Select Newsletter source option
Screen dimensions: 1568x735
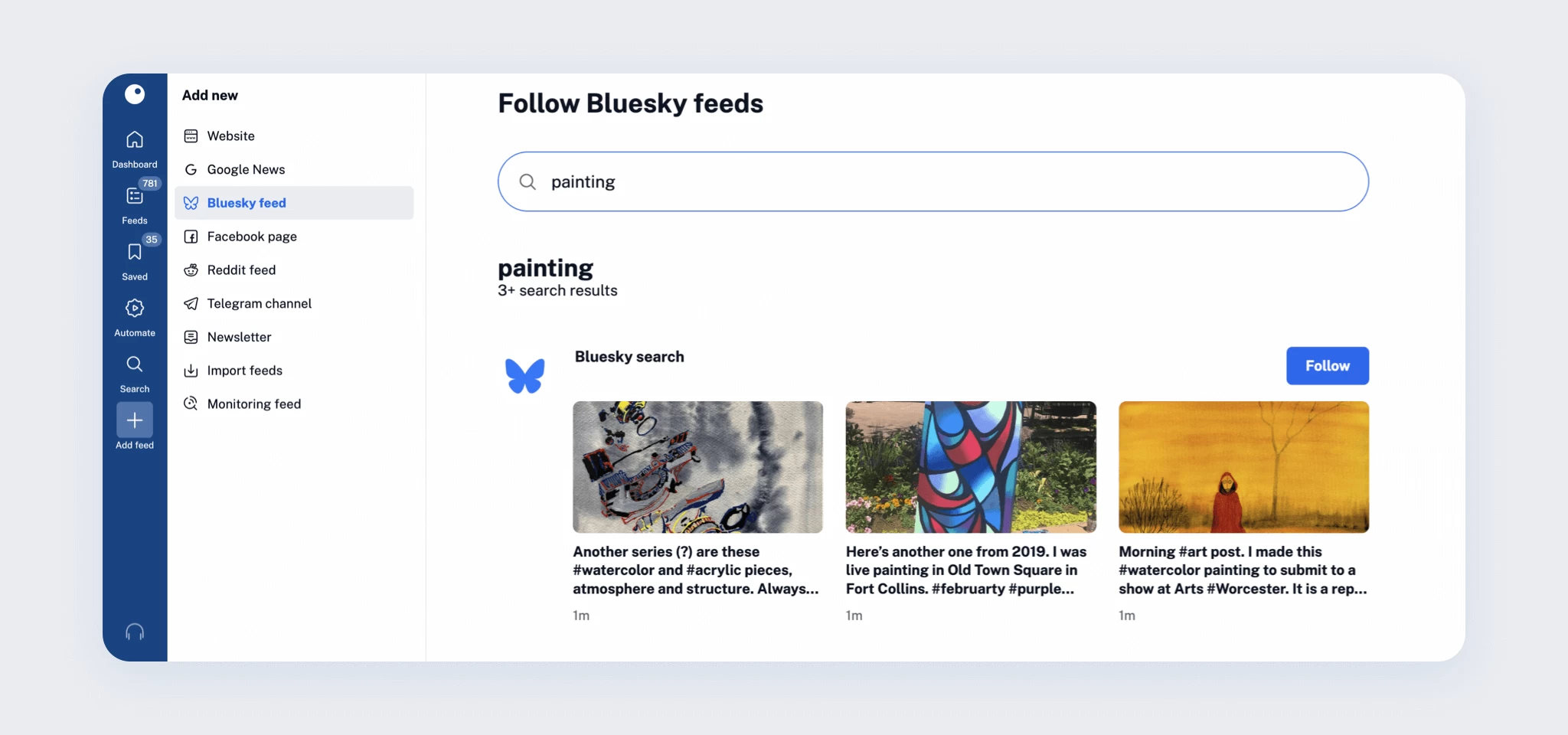239,337
